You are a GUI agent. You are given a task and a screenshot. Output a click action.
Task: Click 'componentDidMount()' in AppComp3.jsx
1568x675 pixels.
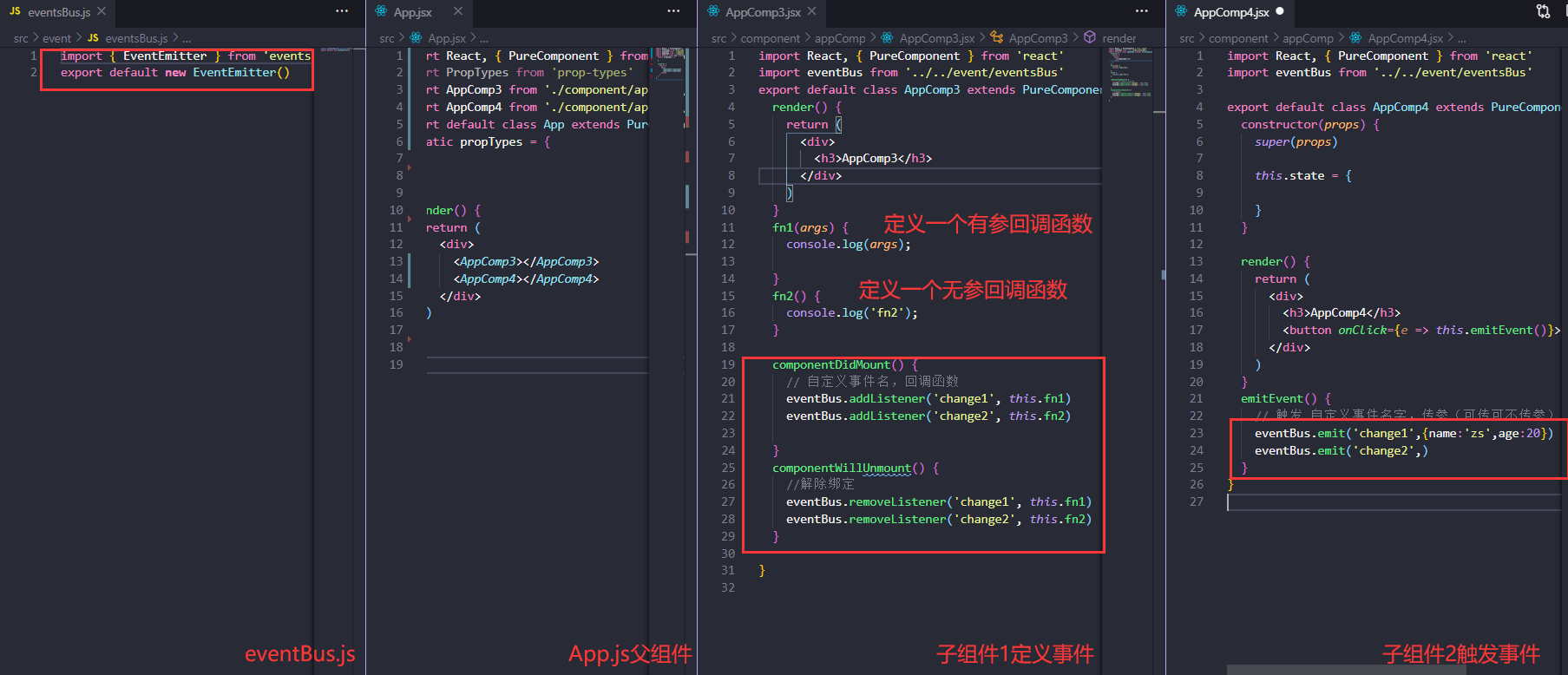click(x=838, y=364)
